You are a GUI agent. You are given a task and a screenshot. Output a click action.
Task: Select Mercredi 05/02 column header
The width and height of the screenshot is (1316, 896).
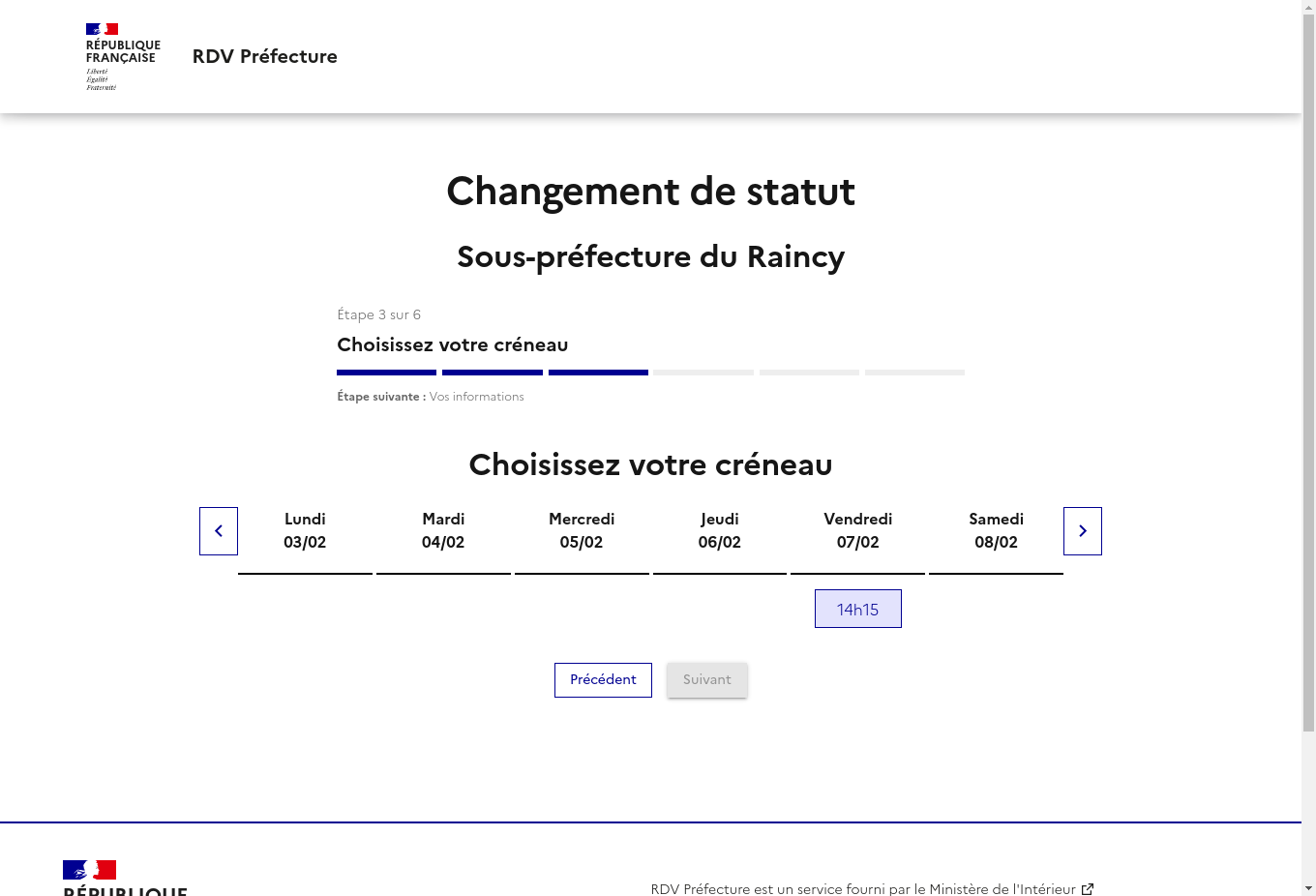coord(582,531)
